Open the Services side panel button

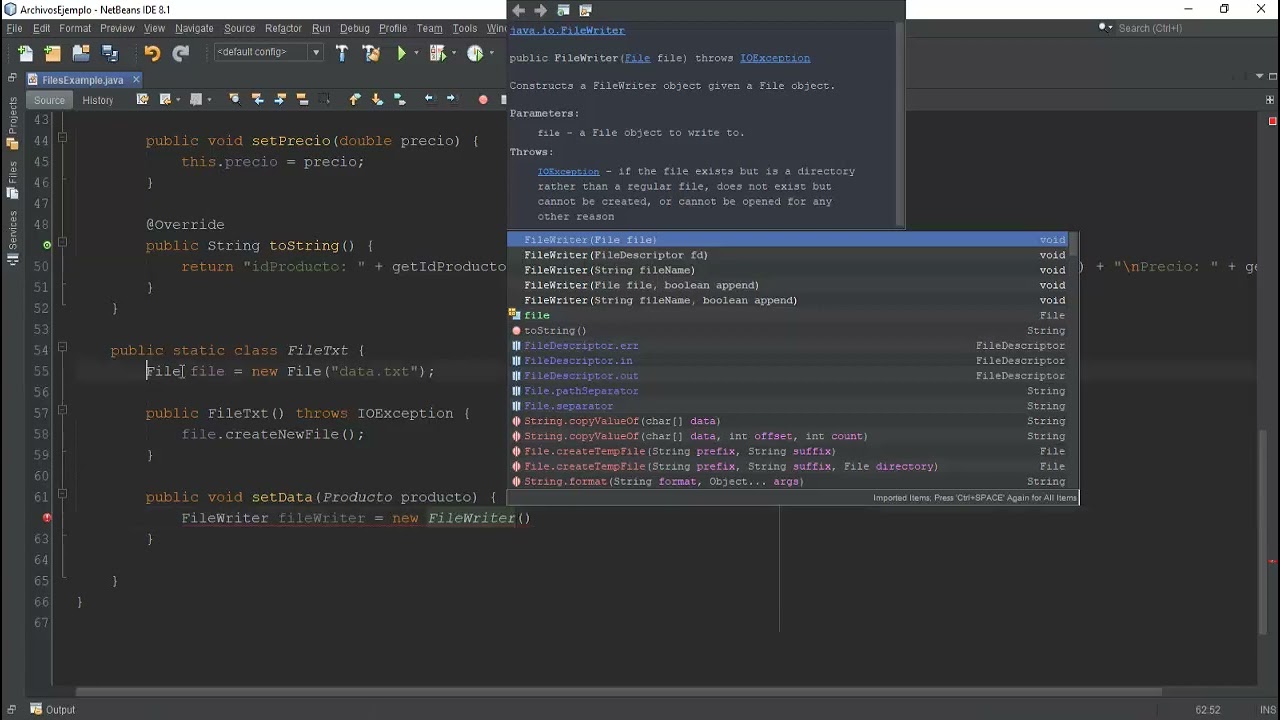point(12,238)
